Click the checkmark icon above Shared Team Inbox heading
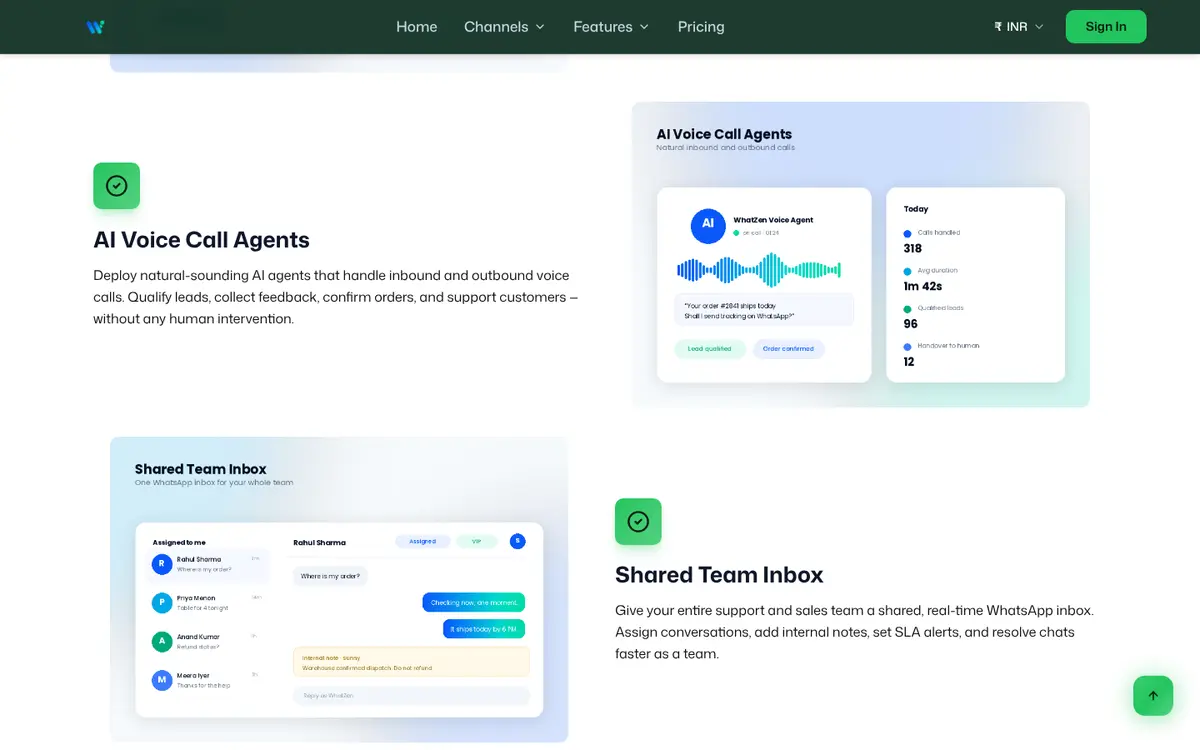Viewport: 1200px width, 750px height. click(638, 521)
